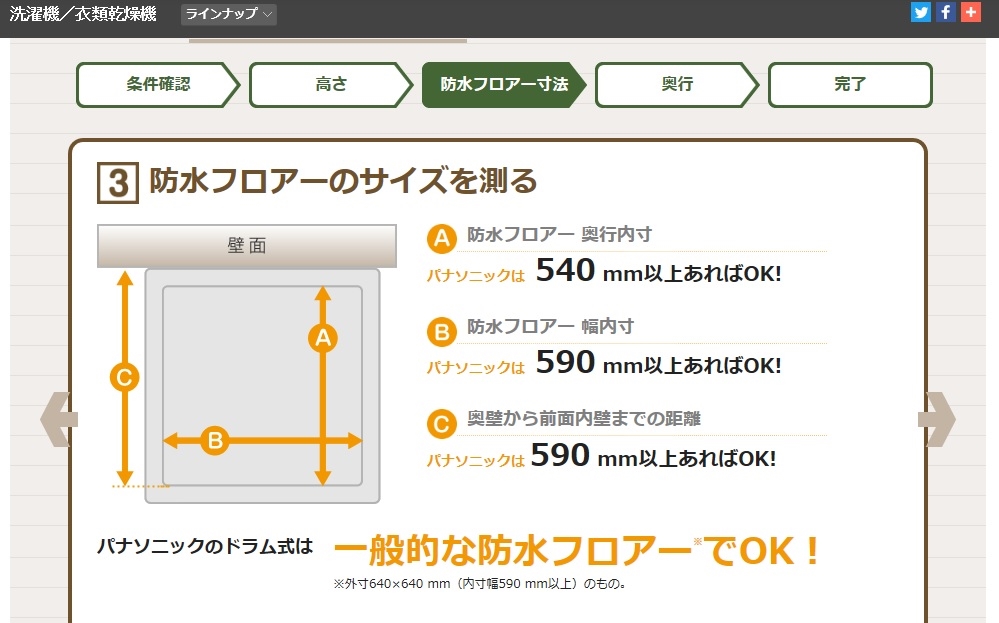Click orange A badge beside 奥行内寸 heading
The width and height of the screenshot is (999, 623).
[x=441, y=238]
